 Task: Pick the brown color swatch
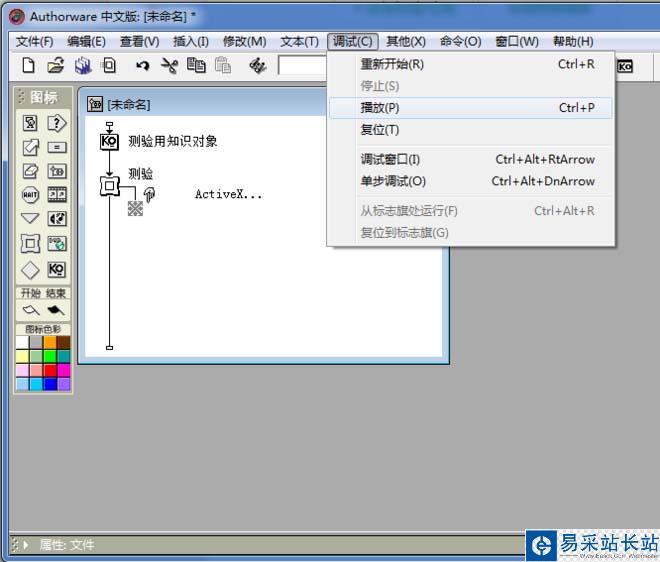(x=64, y=343)
